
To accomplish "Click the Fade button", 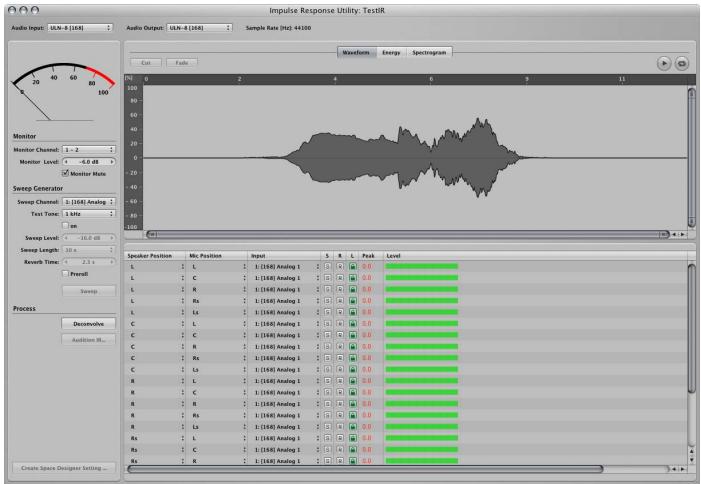I will (x=182, y=63).
